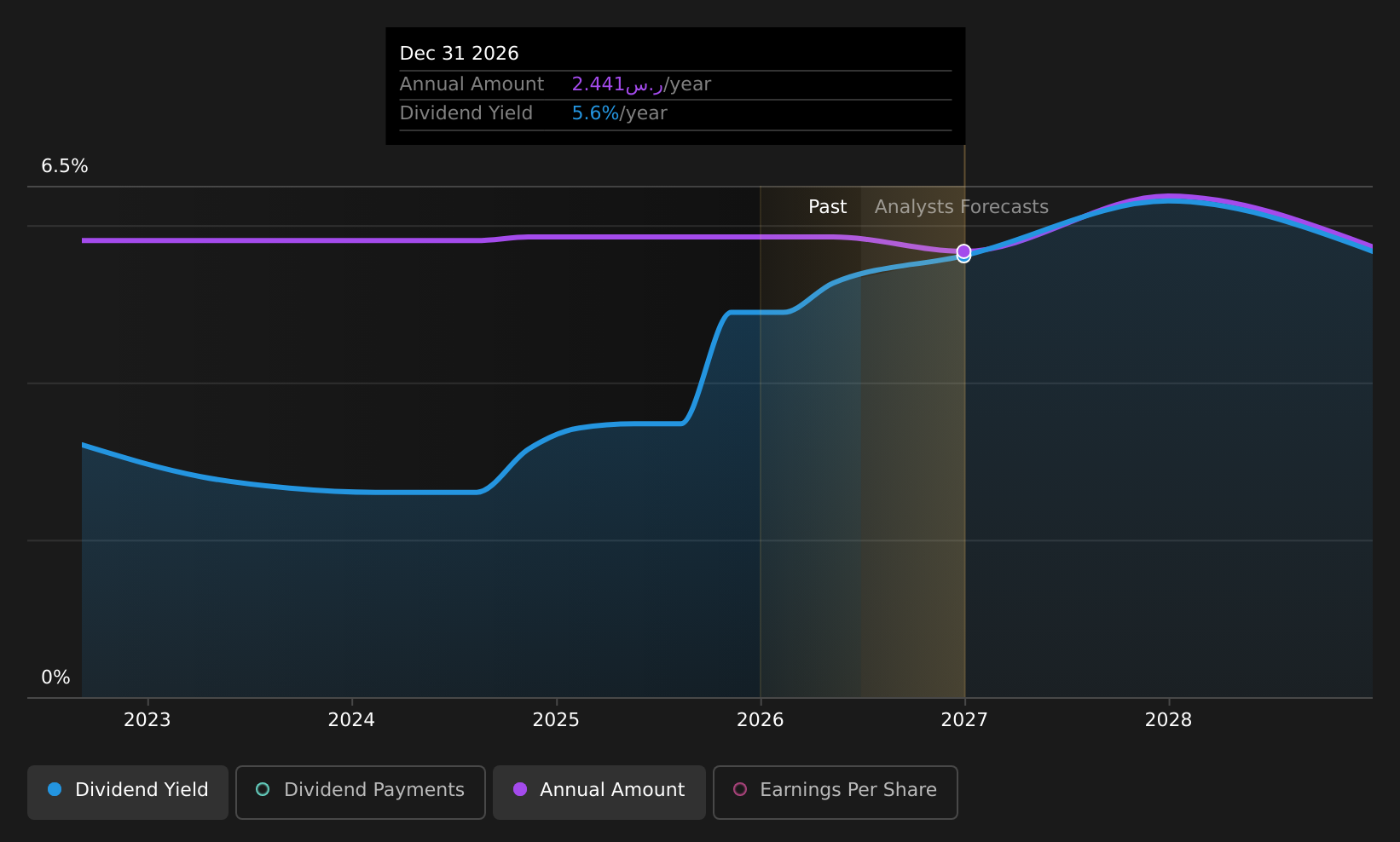Click the purple Annual Amount data point marker
1400x842 pixels.
coord(963,251)
